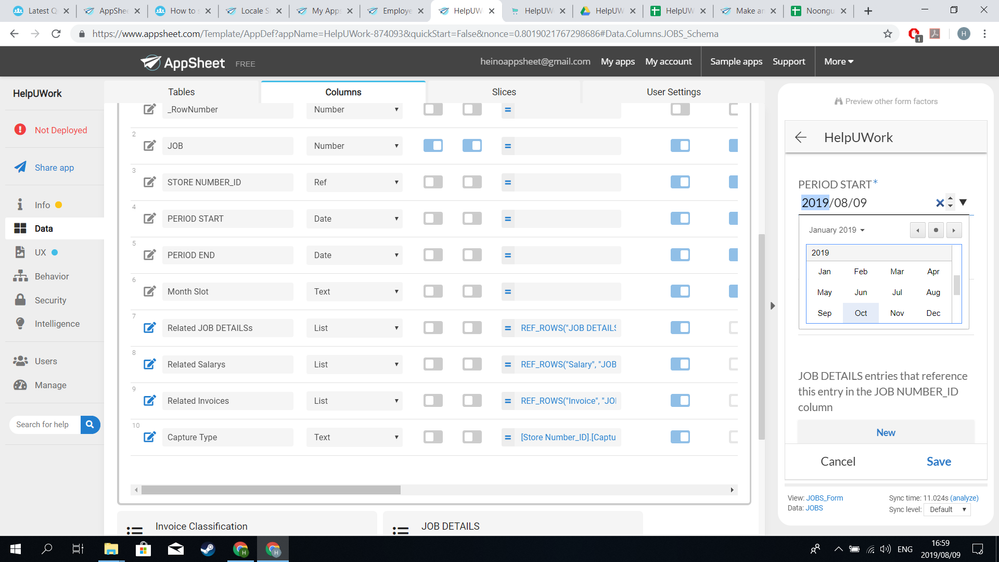Open type dropdown for JOB column
Image resolution: width=999 pixels, height=562 pixels.
(354, 146)
